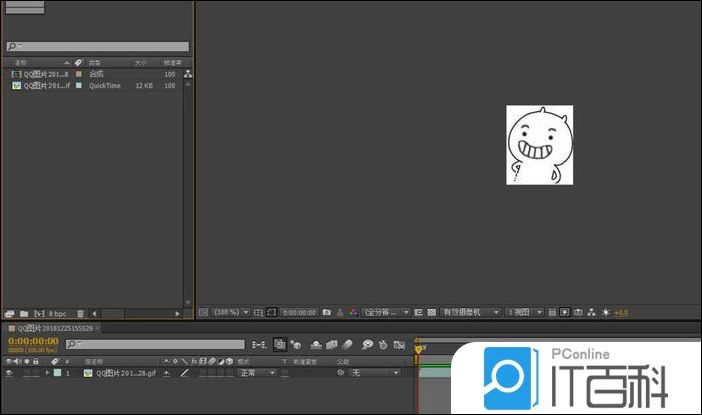Create a new folder in Project panel
This screenshot has width=702, height=415.
click(23, 314)
